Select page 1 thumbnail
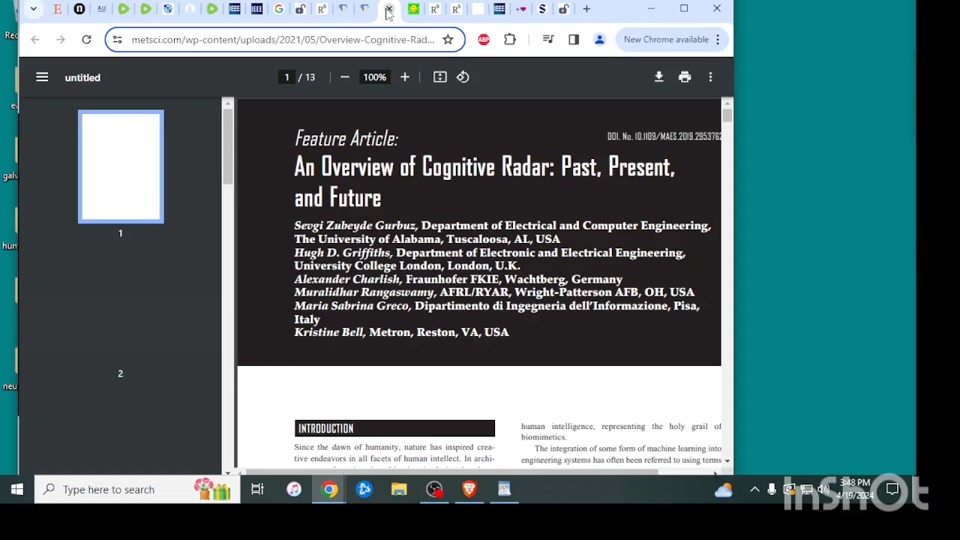This screenshot has width=960, height=540. click(x=121, y=167)
